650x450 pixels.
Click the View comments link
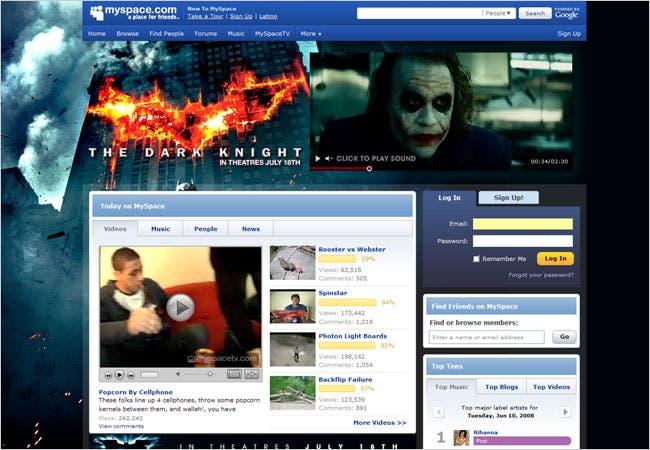pos(121,426)
